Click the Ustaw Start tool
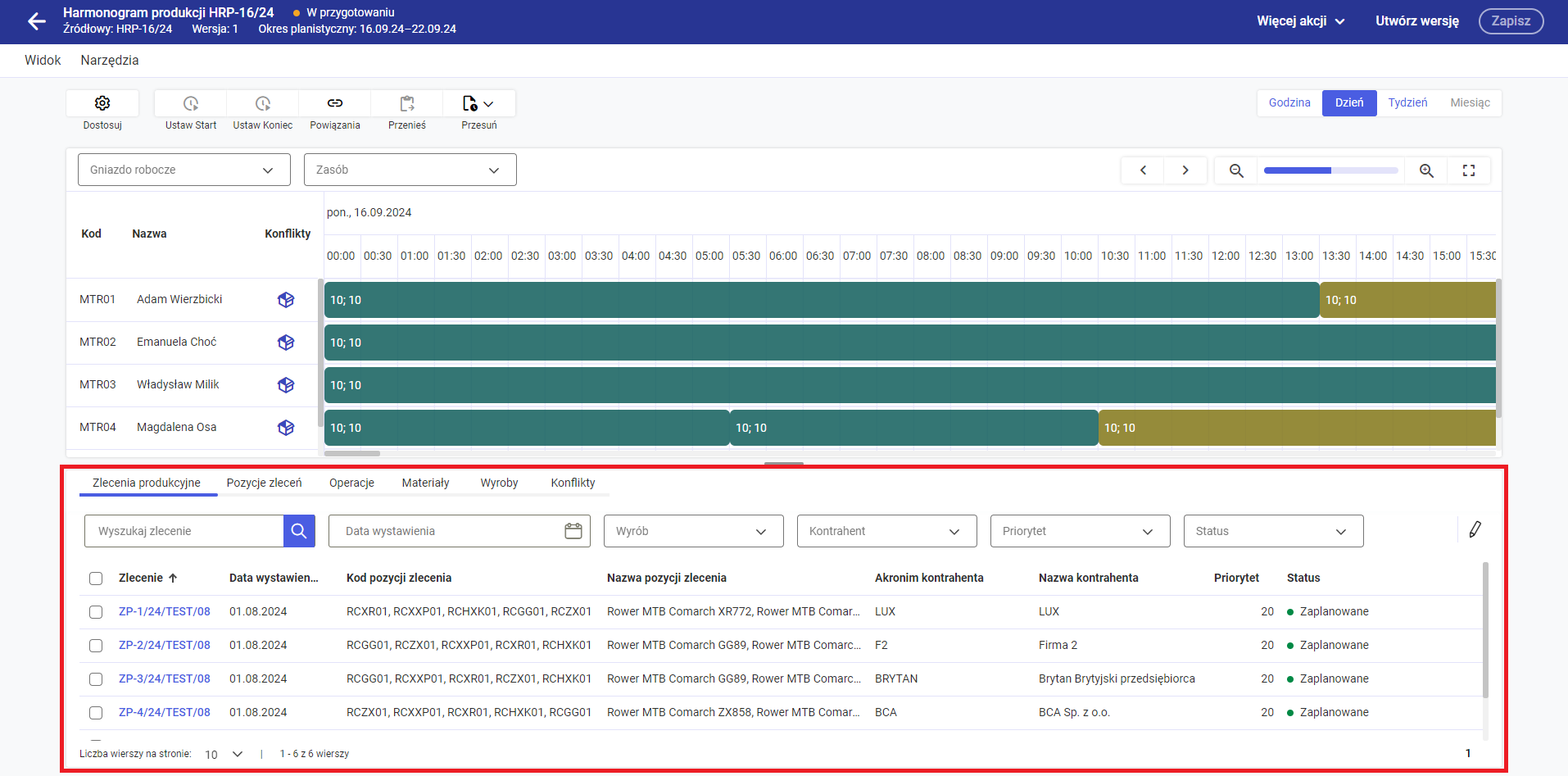The height and width of the screenshot is (776, 1568). (x=191, y=103)
